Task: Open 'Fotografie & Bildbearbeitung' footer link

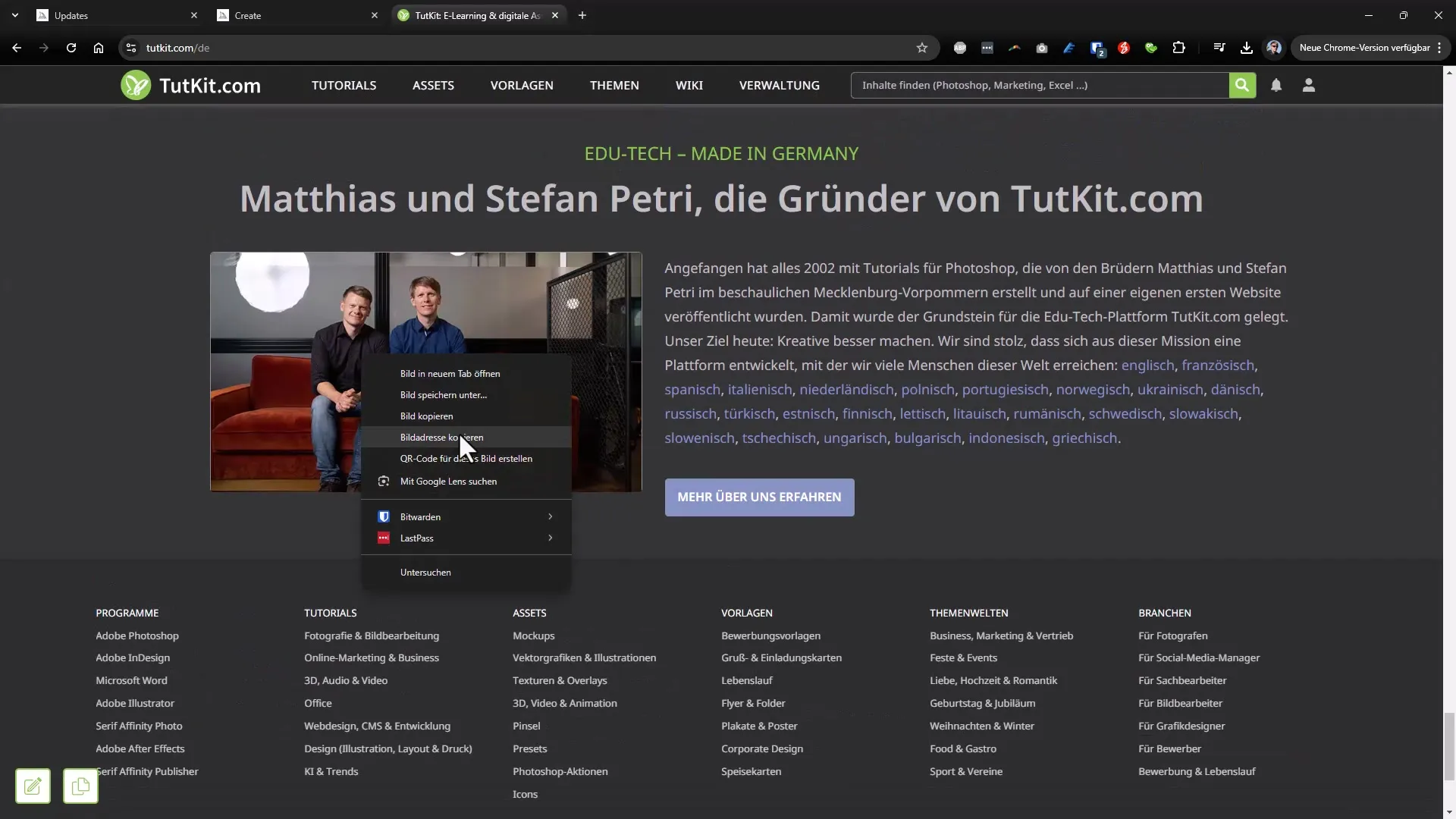Action: (x=372, y=635)
